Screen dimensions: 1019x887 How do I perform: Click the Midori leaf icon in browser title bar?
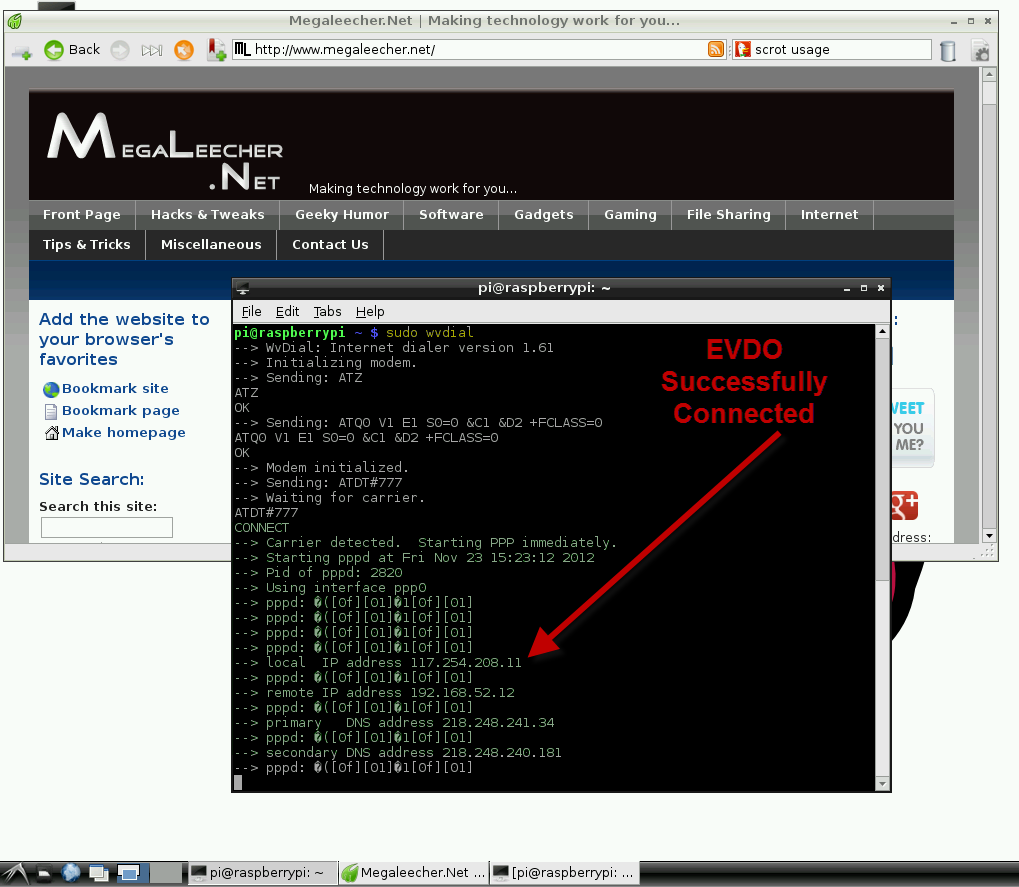[15, 21]
